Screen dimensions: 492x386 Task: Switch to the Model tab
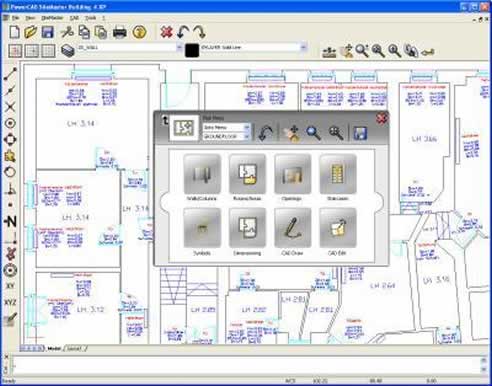click(54, 348)
